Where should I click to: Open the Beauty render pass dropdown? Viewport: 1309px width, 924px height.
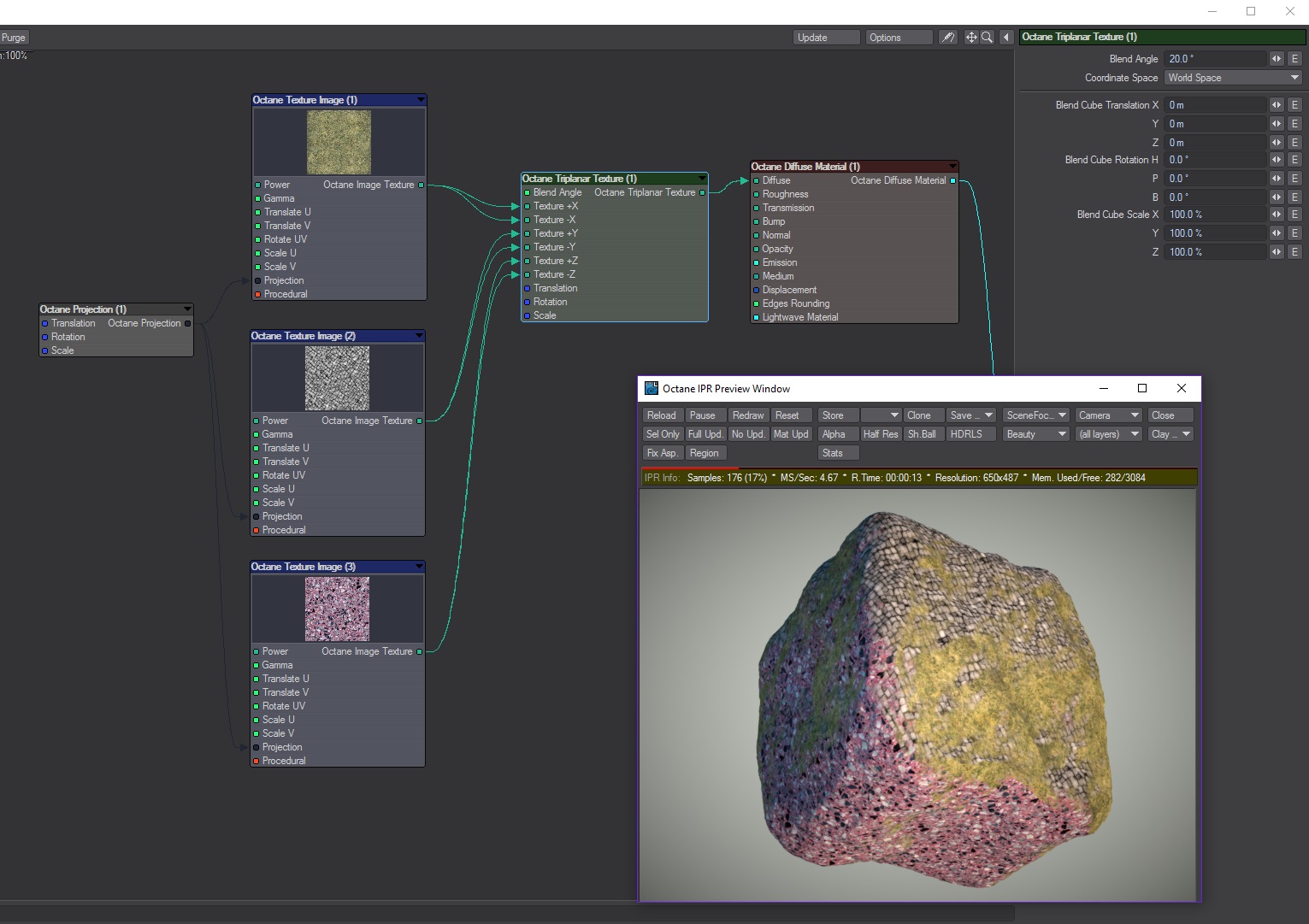pyautogui.click(x=1037, y=434)
